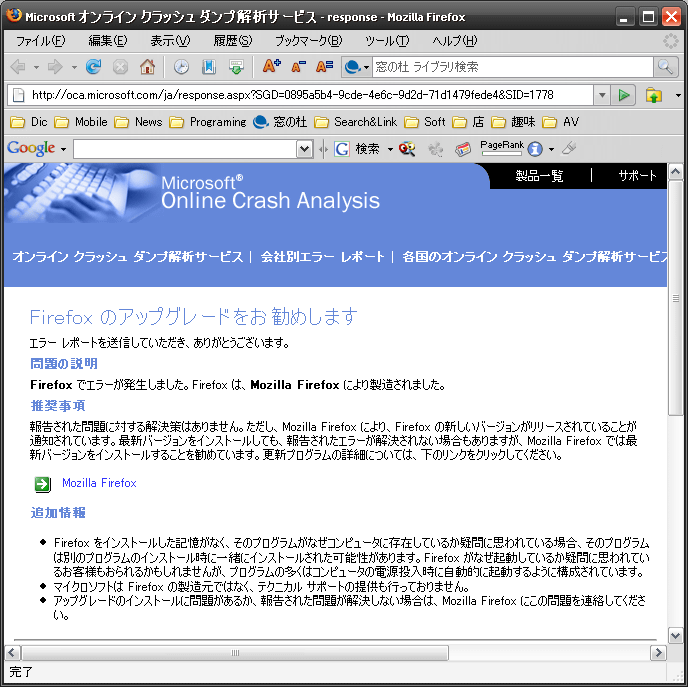Click the address bar URL field
688x687 pixels.
point(312,95)
